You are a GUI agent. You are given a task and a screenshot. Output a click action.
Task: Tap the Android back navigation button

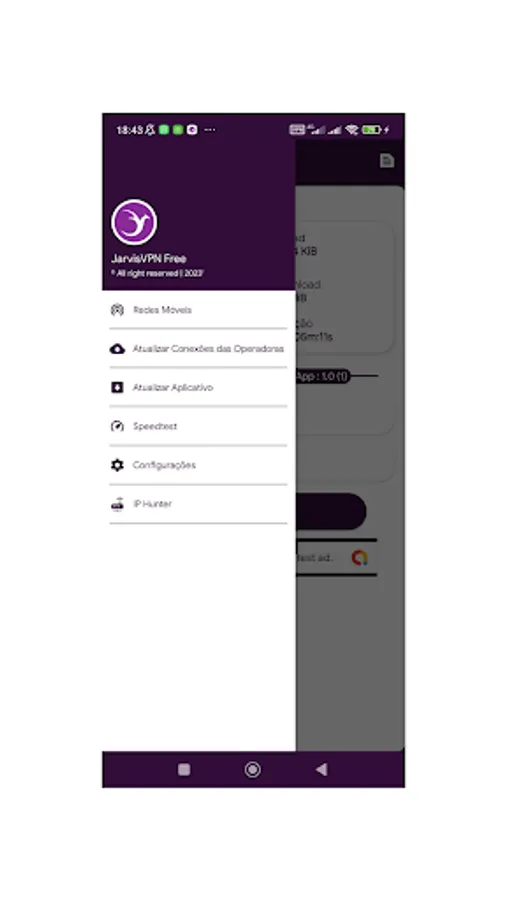click(x=321, y=770)
